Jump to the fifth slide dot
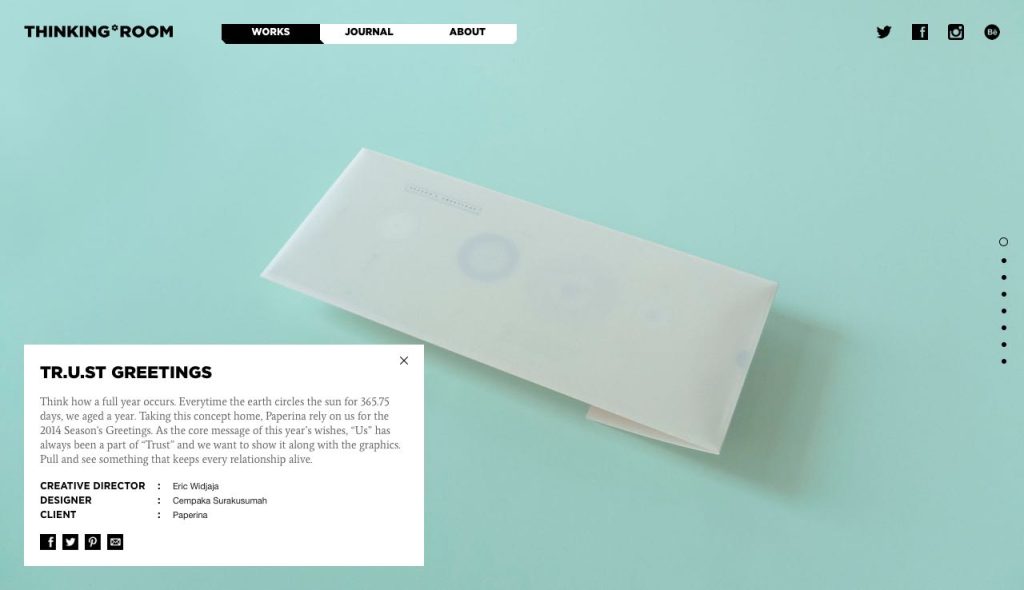This screenshot has width=1024, height=590. coord(1004,311)
